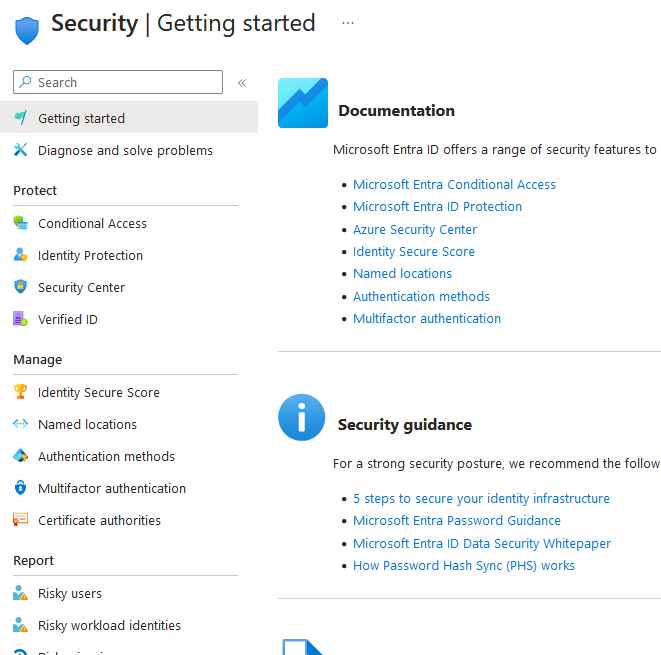The width and height of the screenshot is (661, 655).
Task: Click the Security Center shield icon
Action: coord(20,287)
